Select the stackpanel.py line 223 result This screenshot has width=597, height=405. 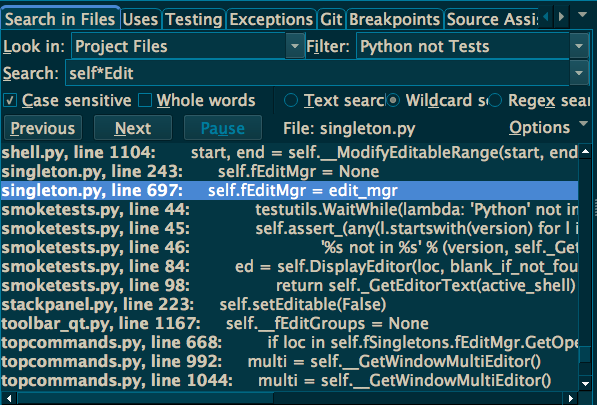[289, 305]
